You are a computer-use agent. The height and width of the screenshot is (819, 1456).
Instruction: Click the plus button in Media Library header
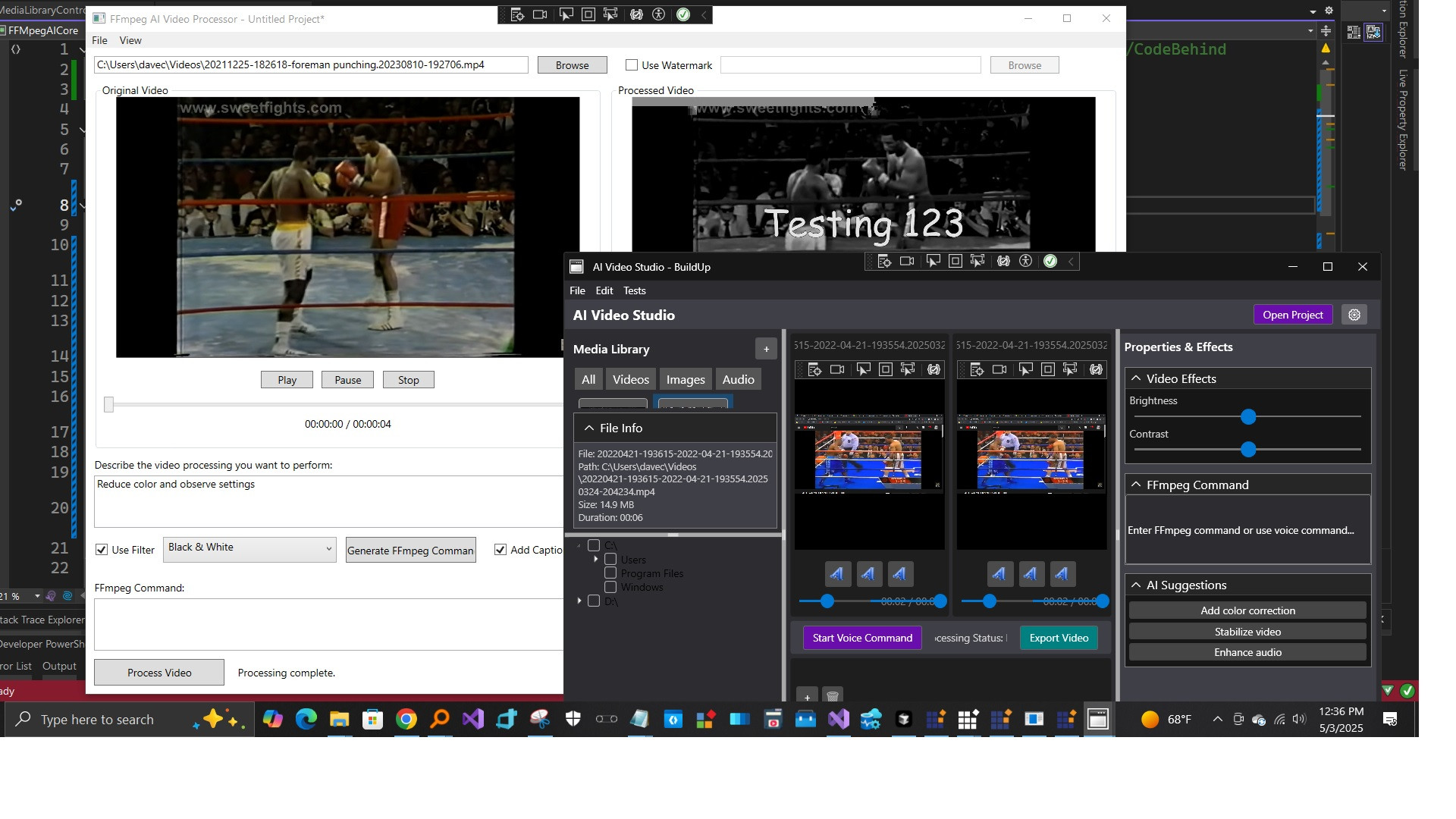point(766,349)
